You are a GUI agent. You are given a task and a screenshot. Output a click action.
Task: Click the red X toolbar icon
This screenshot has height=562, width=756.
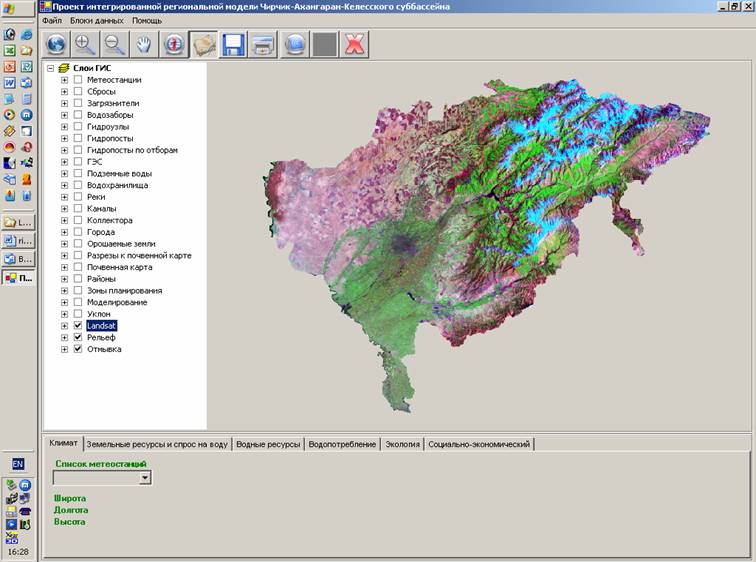353,44
